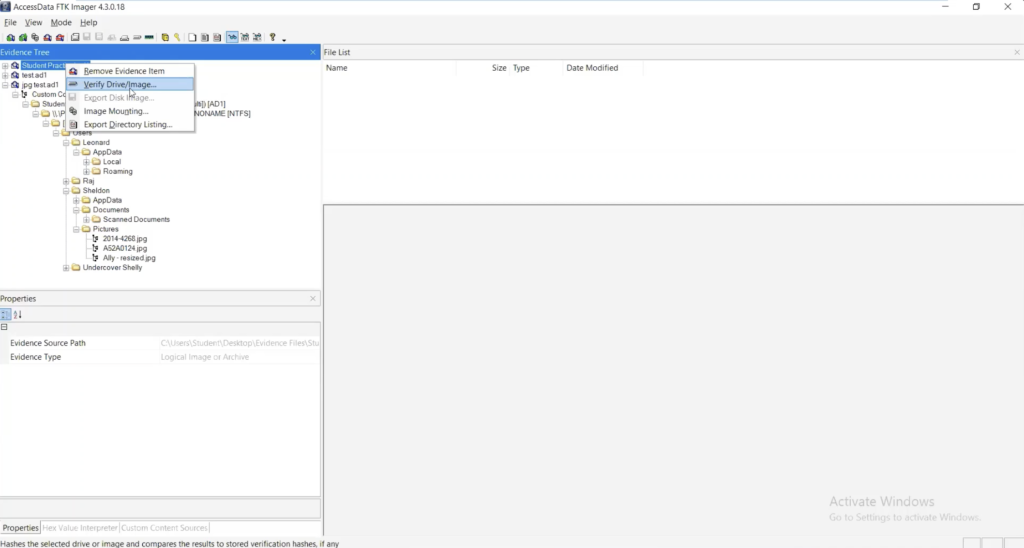
Task: Click the Obtain Protected Files toolbar icon
Action: [165, 37]
